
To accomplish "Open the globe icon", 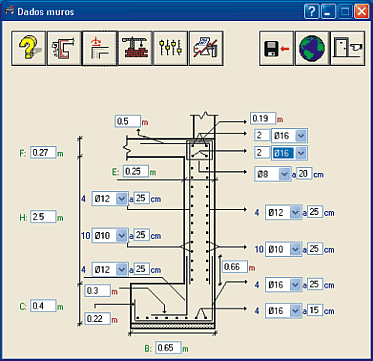I will point(312,49).
